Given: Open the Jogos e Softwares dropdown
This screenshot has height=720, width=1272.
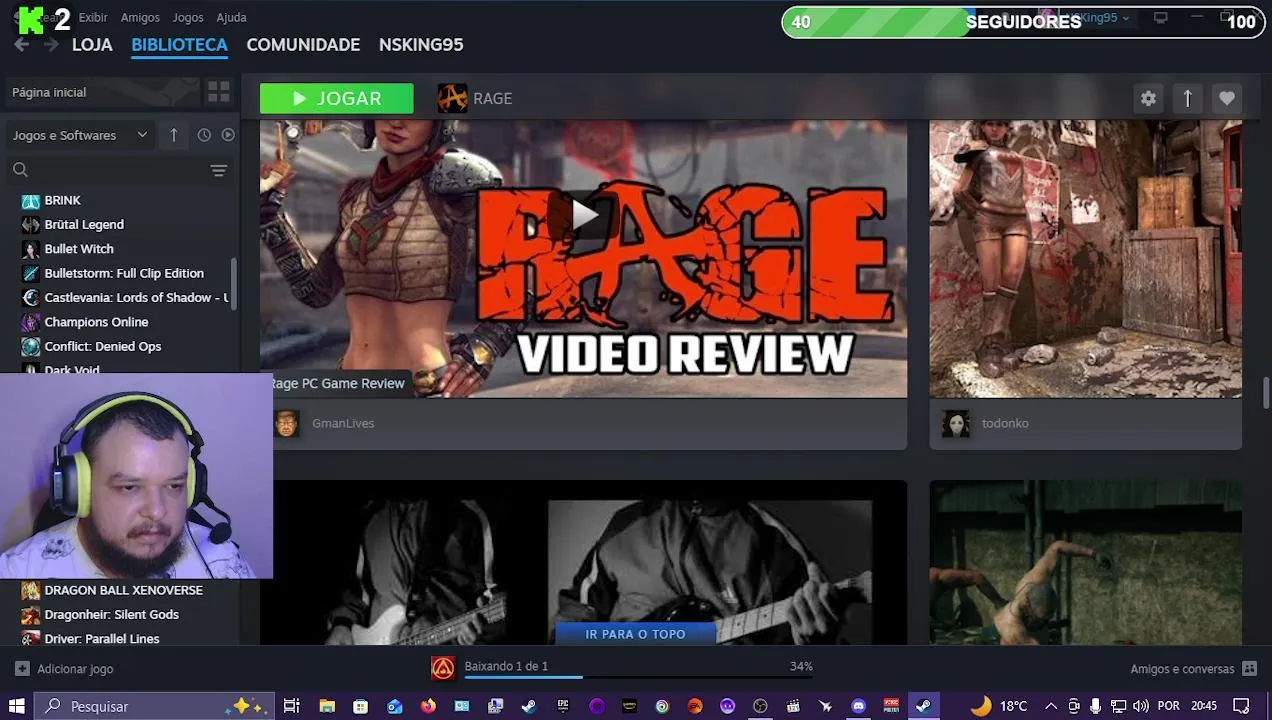Looking at the screenshot, I should (x=80, y=135).
